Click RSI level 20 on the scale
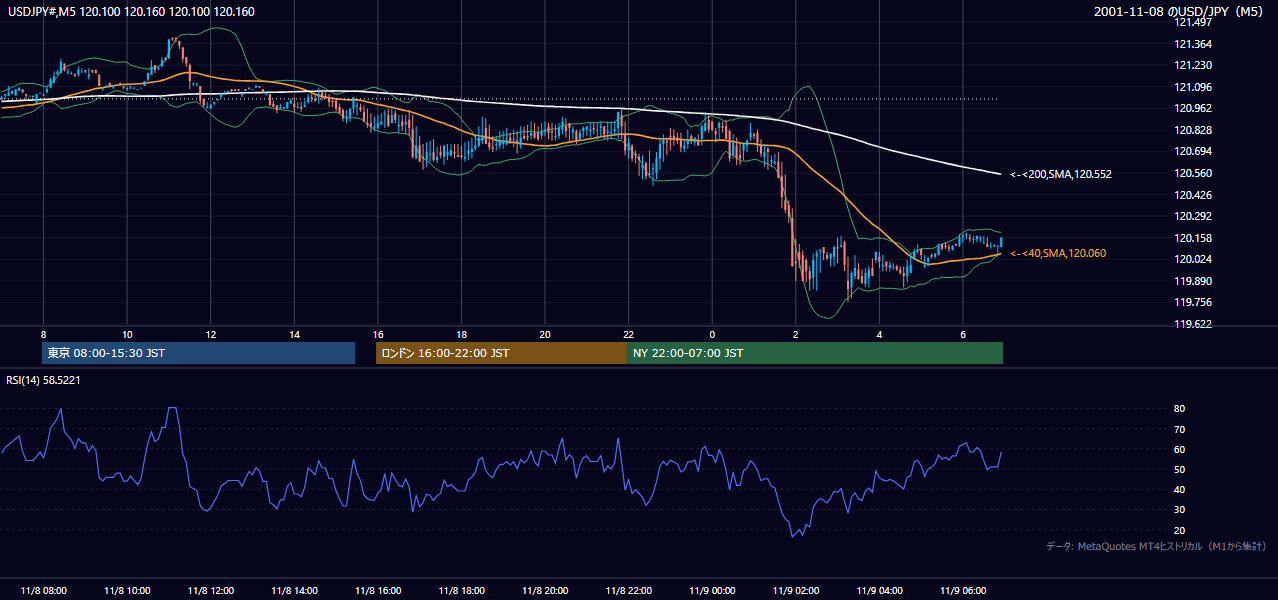Viewport: 1278px width, 600px height. 1179,530
